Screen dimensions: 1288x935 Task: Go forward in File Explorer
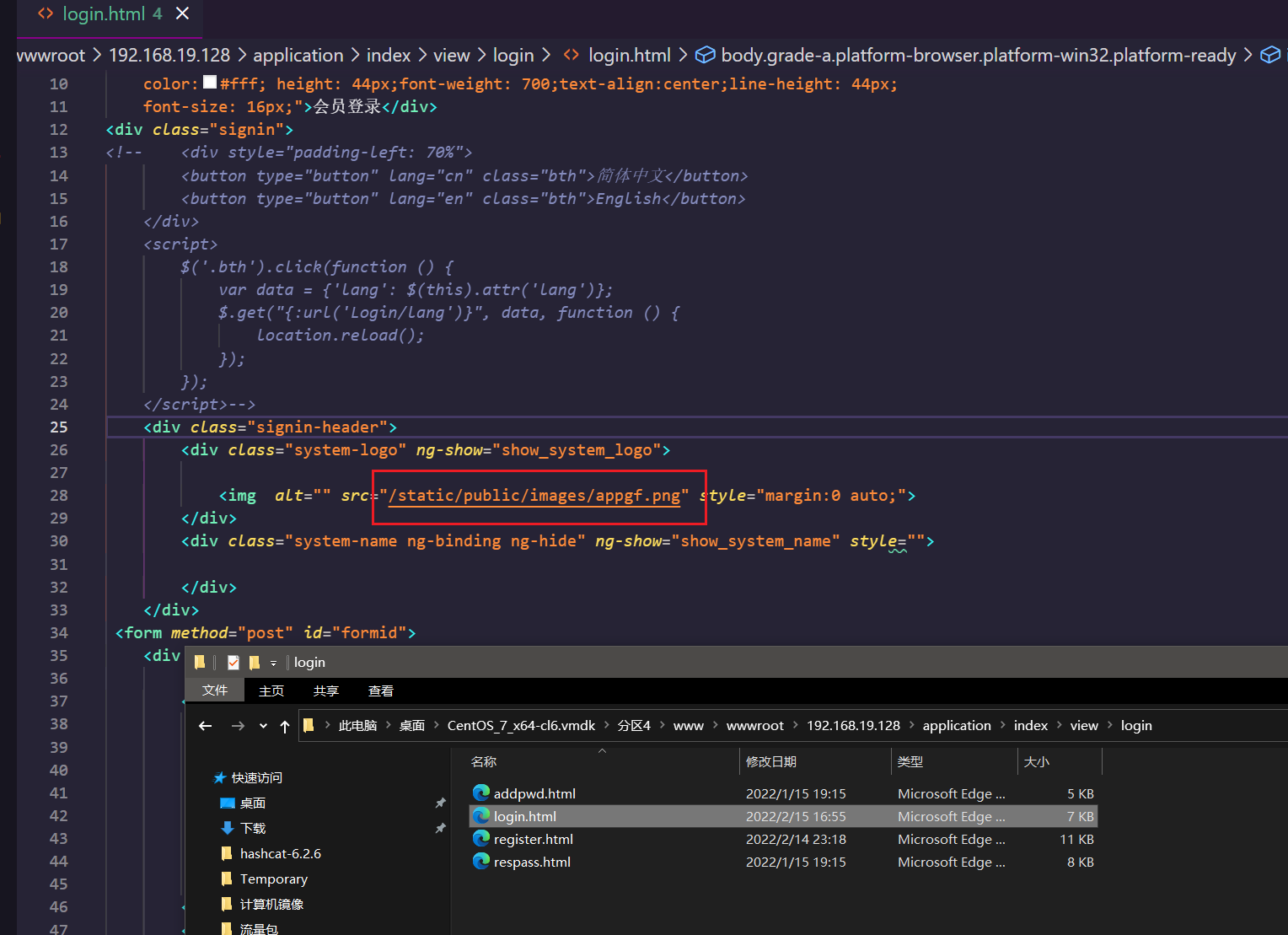(238, 726)
